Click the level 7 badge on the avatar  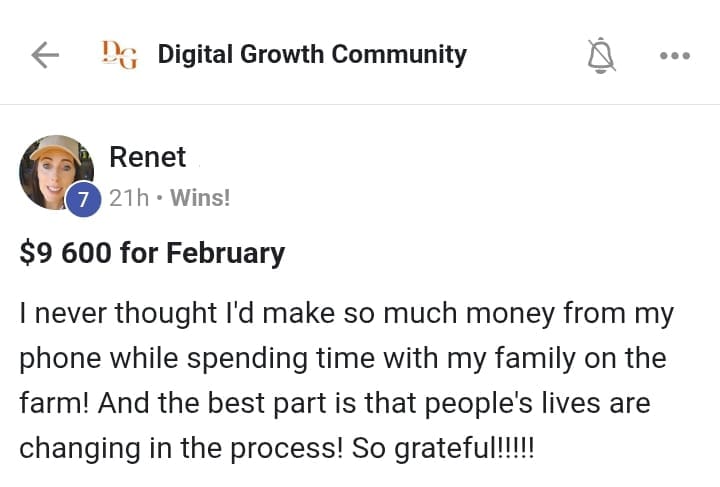pos(84,199)
